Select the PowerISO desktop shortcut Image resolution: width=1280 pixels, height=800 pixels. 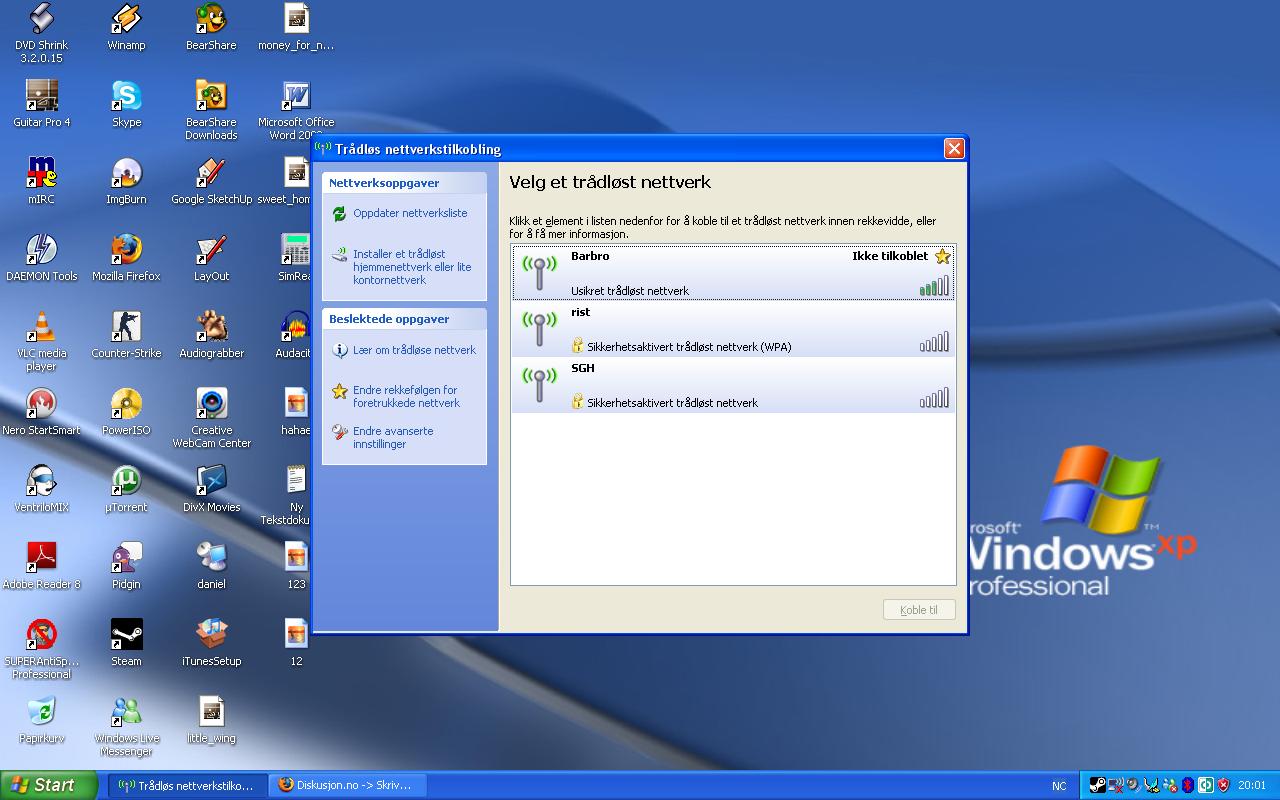(126, 412)
